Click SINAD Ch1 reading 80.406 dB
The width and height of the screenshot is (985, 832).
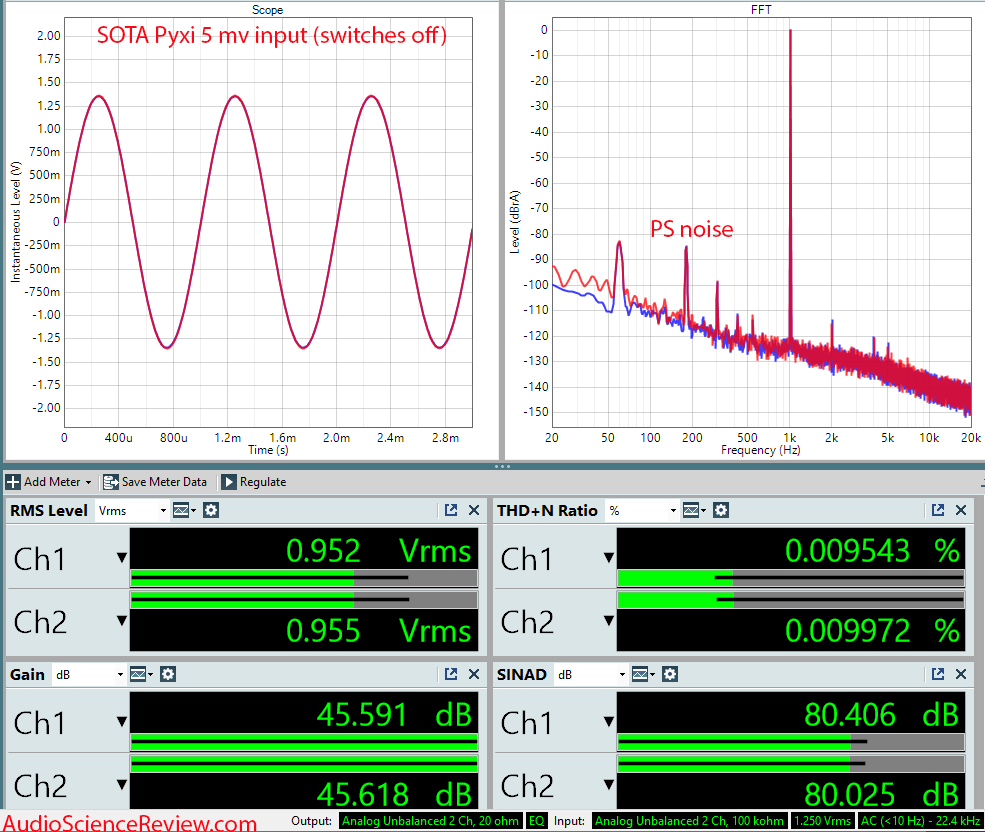[x=881, y=714]
